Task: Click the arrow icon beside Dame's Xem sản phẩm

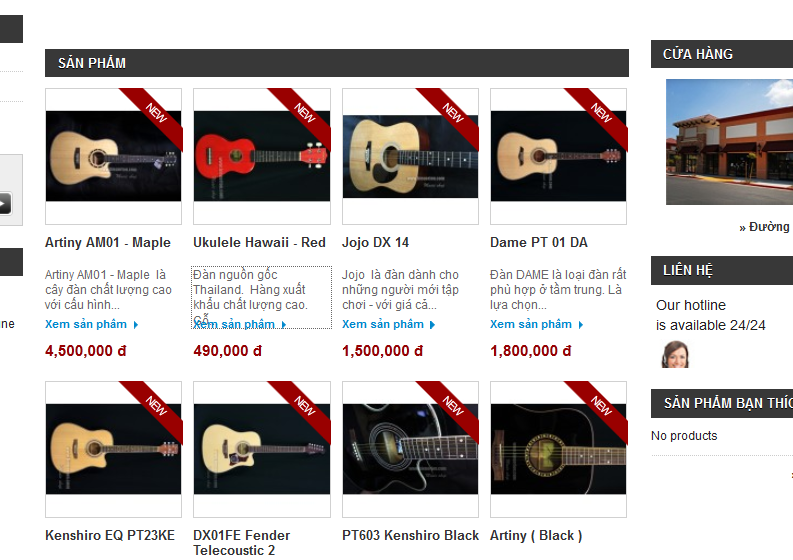Action: (581, 325)
